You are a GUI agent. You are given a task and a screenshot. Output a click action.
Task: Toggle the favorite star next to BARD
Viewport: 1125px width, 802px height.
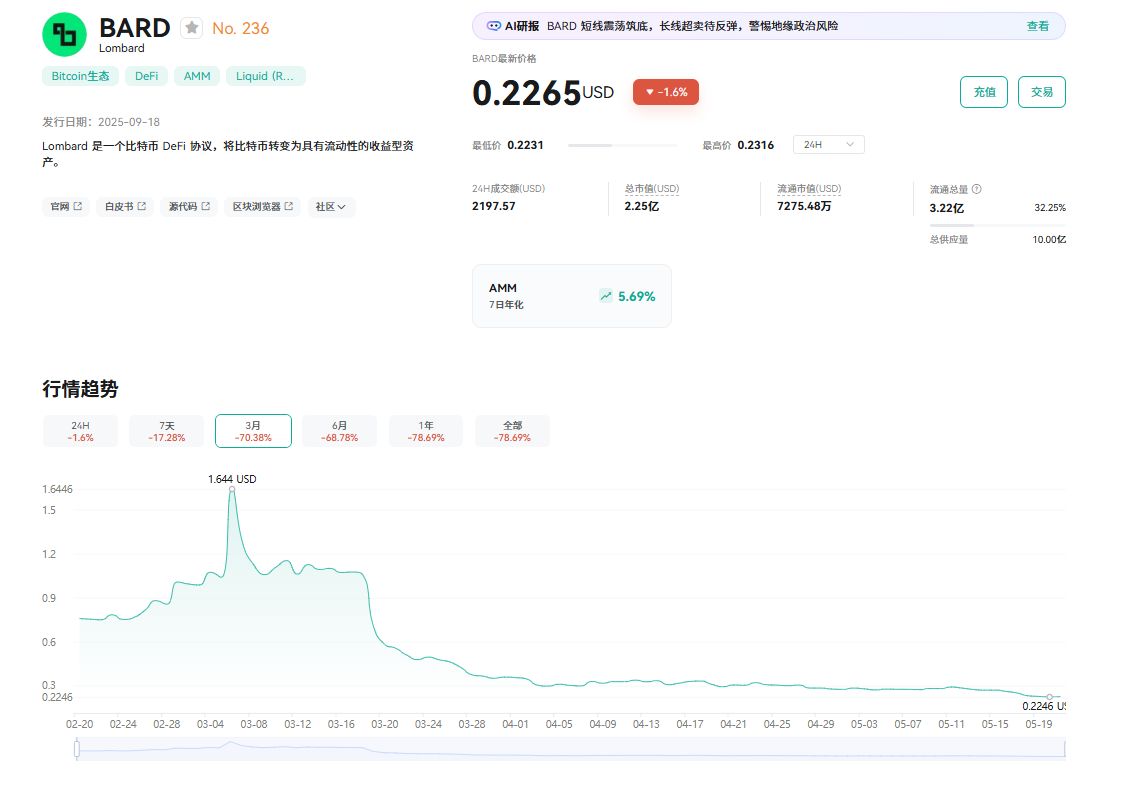tap(192, 28)
